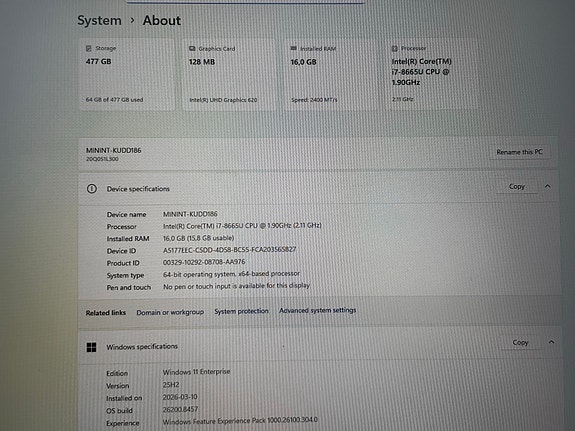Click the Pen and touch label
This screenshot has height=431, width=575.
point(129,288)
